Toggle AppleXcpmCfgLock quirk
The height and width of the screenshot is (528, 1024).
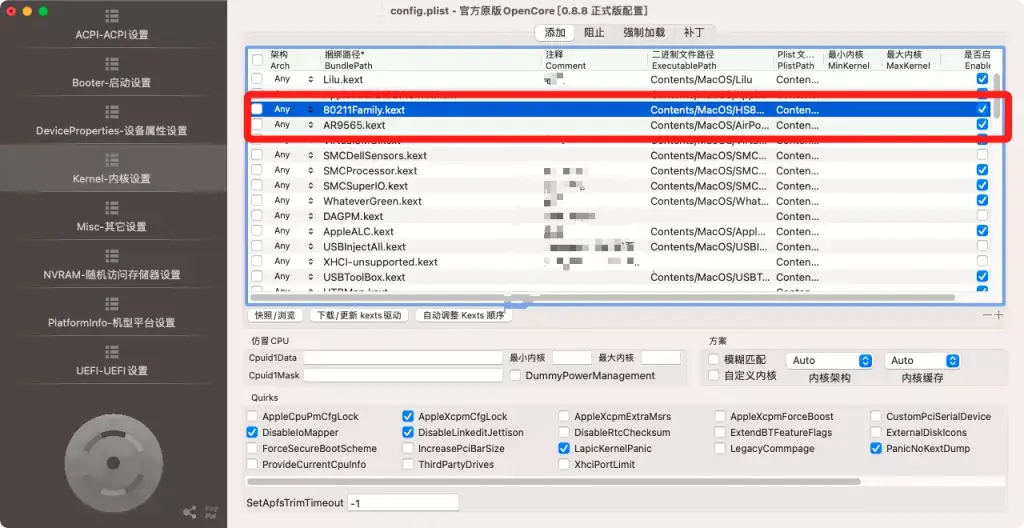(x=408, y=416)
